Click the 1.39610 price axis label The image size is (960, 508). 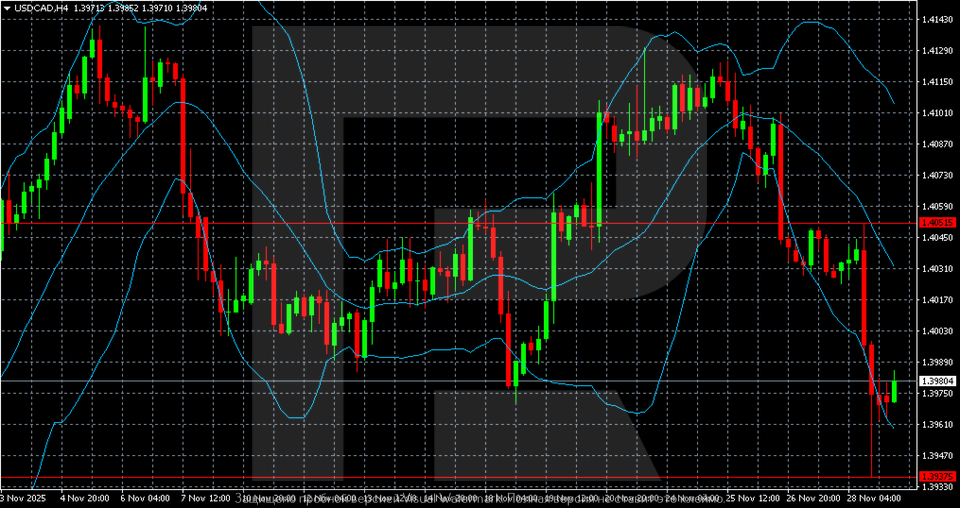[938, 425]
